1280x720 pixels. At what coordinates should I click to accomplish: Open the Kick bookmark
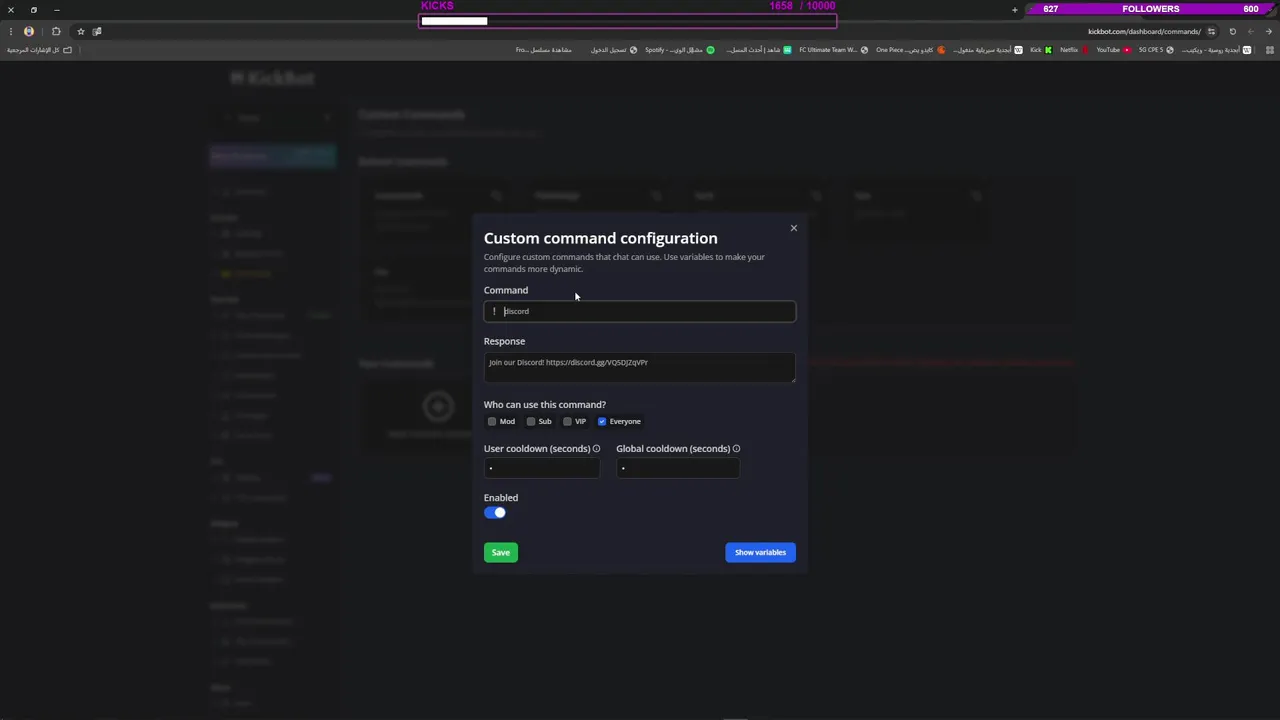point(1041,50)
